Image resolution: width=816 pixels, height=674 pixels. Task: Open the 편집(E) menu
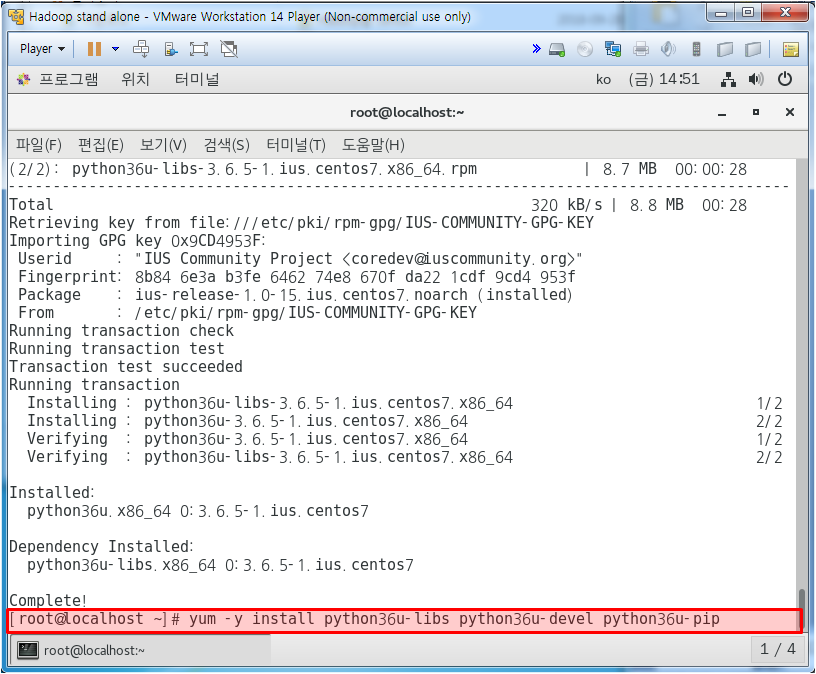point(100,145)
